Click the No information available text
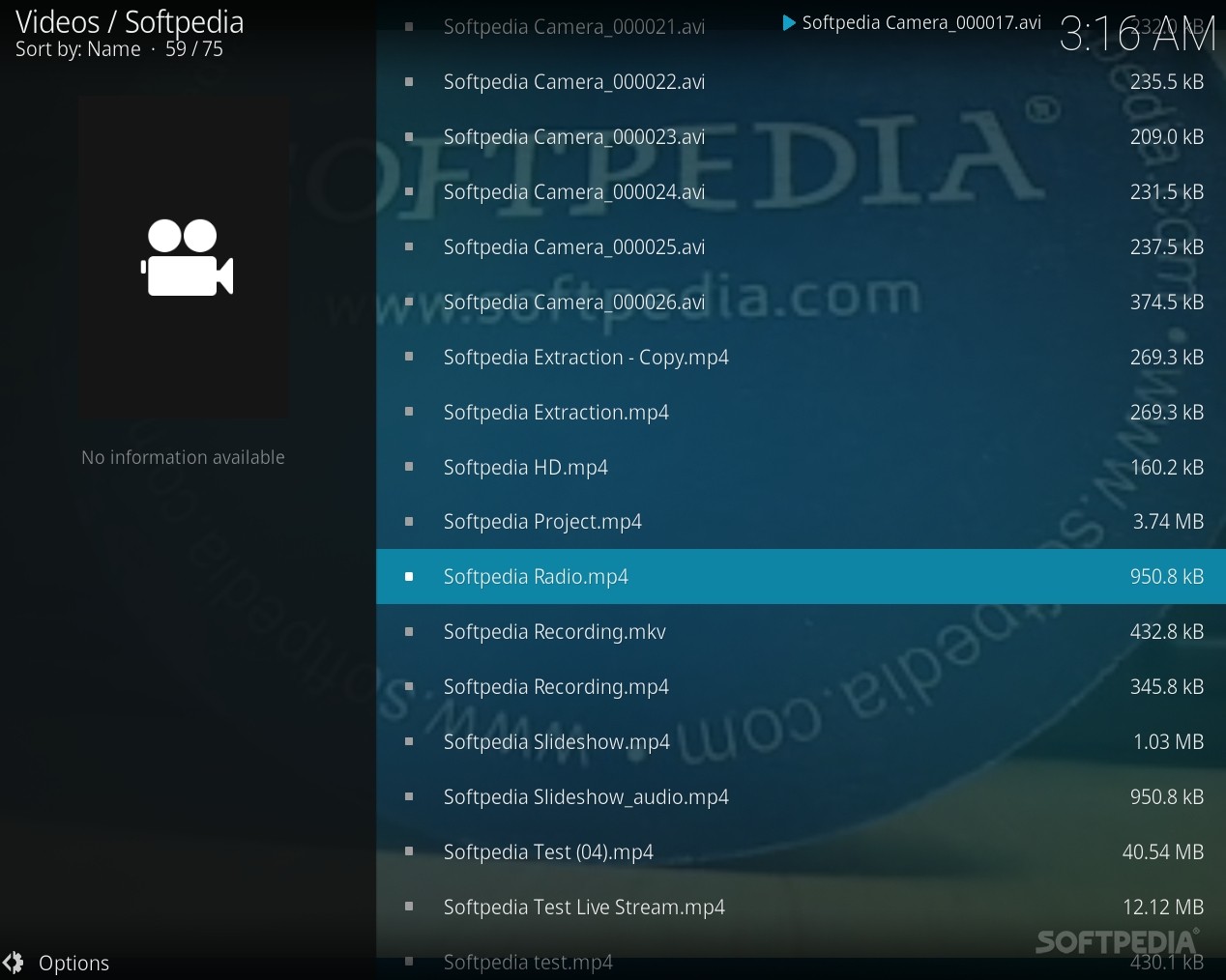The width and height of the screenshot is (1226, 980). [183, 457]
